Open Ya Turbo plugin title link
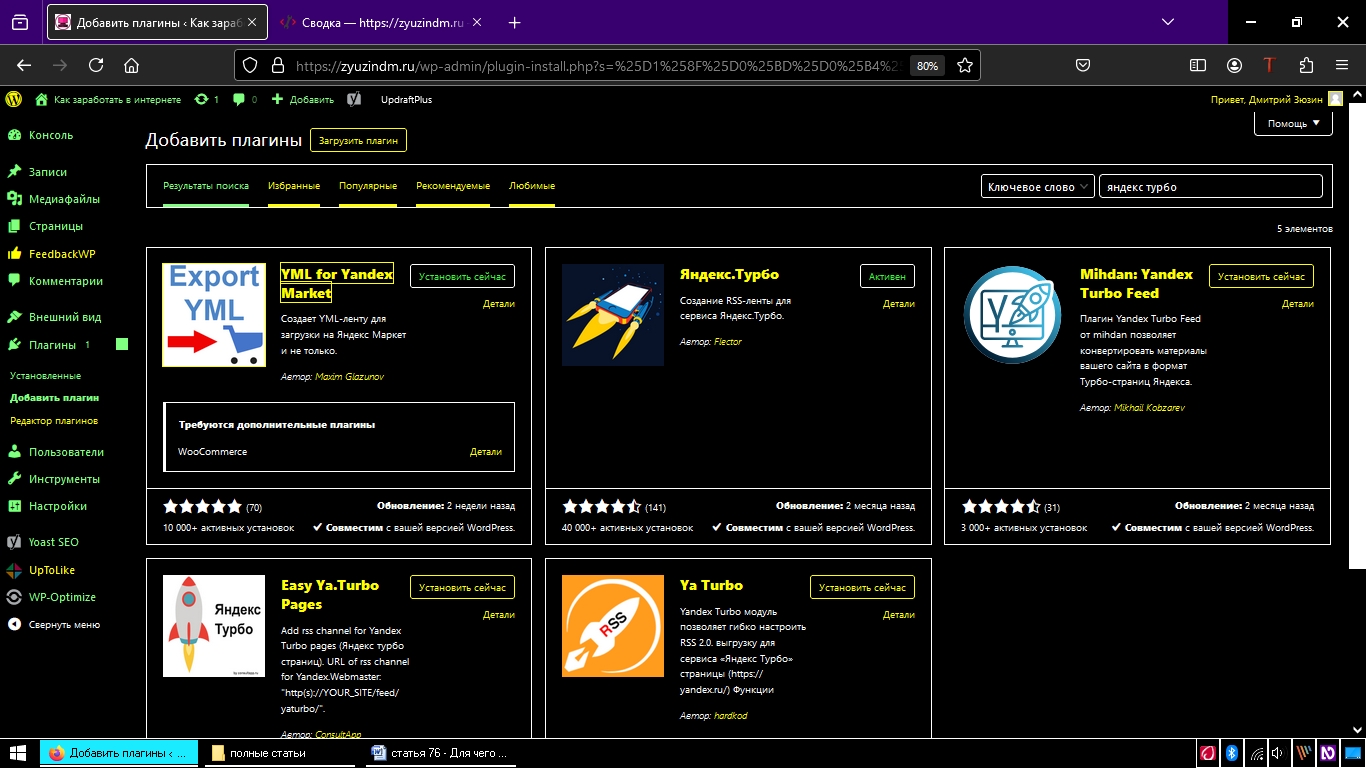The height and width of the screenshot is (768, 1366). point(711,585)
